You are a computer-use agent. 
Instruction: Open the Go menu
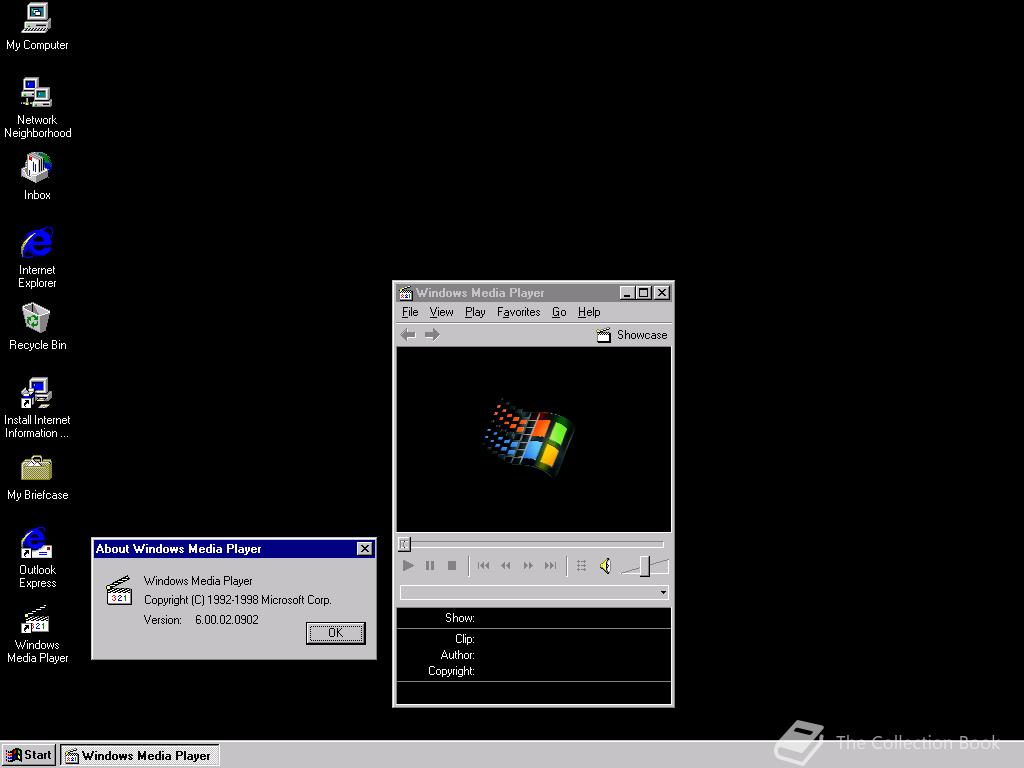point(559,312)
